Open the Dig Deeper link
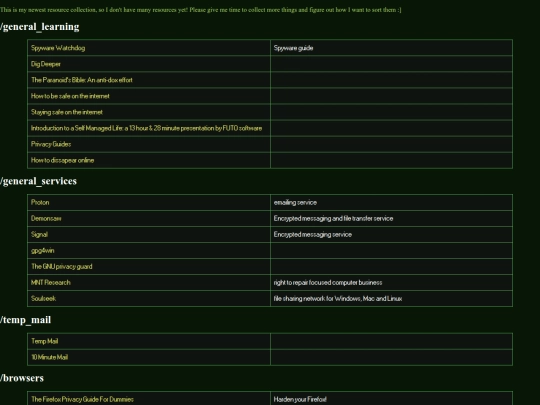540x405 pixels. pos(45,64)
